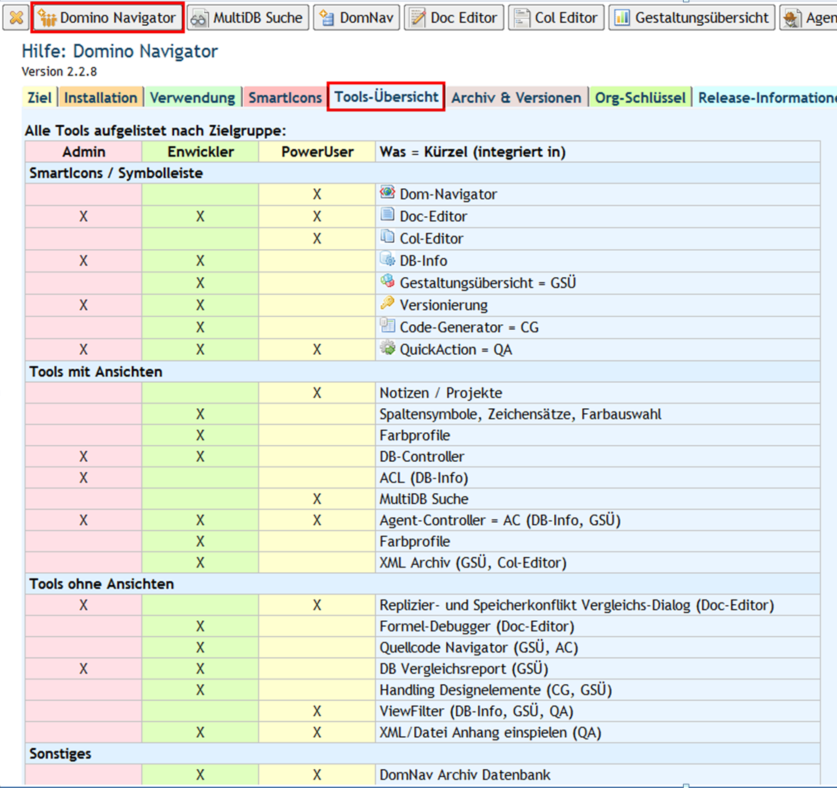Click the Gestaltungsübersicht toolbar button
Viewport: 837px width, 788px height.
pyautogui.click(x=692, y=18)
